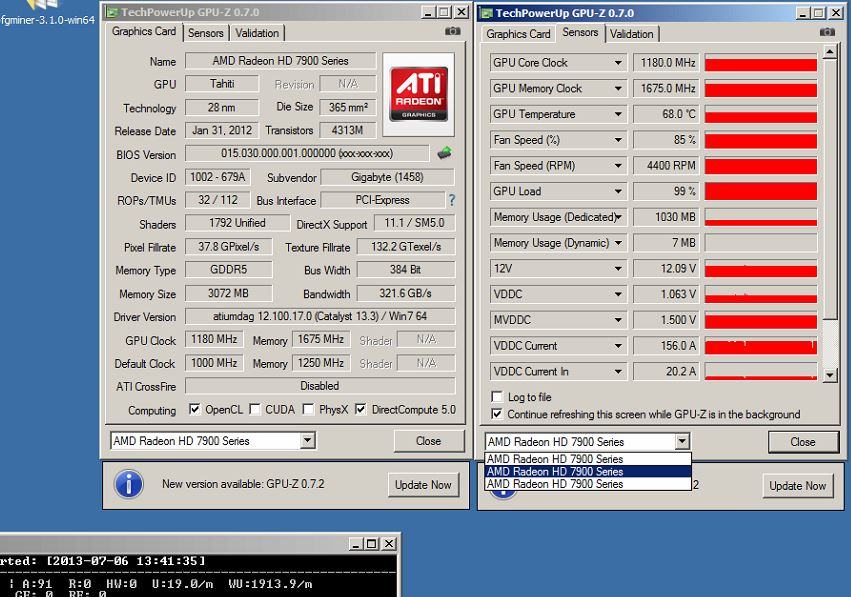This screenshot has width=851, height=597.
Task: Select the highlighted AMD Radeon HD 7900 entry
Action: click(x=588, y=471)
